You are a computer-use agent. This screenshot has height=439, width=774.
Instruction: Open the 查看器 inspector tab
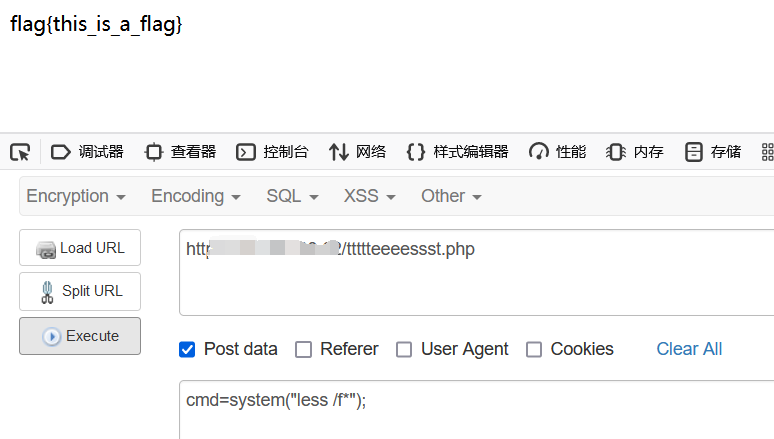180,152
